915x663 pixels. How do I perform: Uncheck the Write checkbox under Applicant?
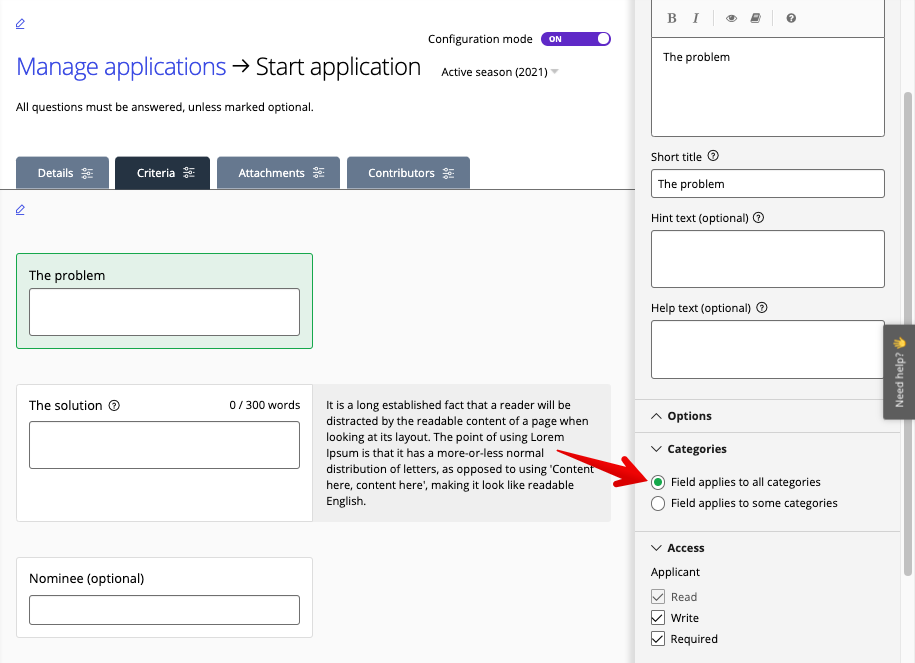658,617
